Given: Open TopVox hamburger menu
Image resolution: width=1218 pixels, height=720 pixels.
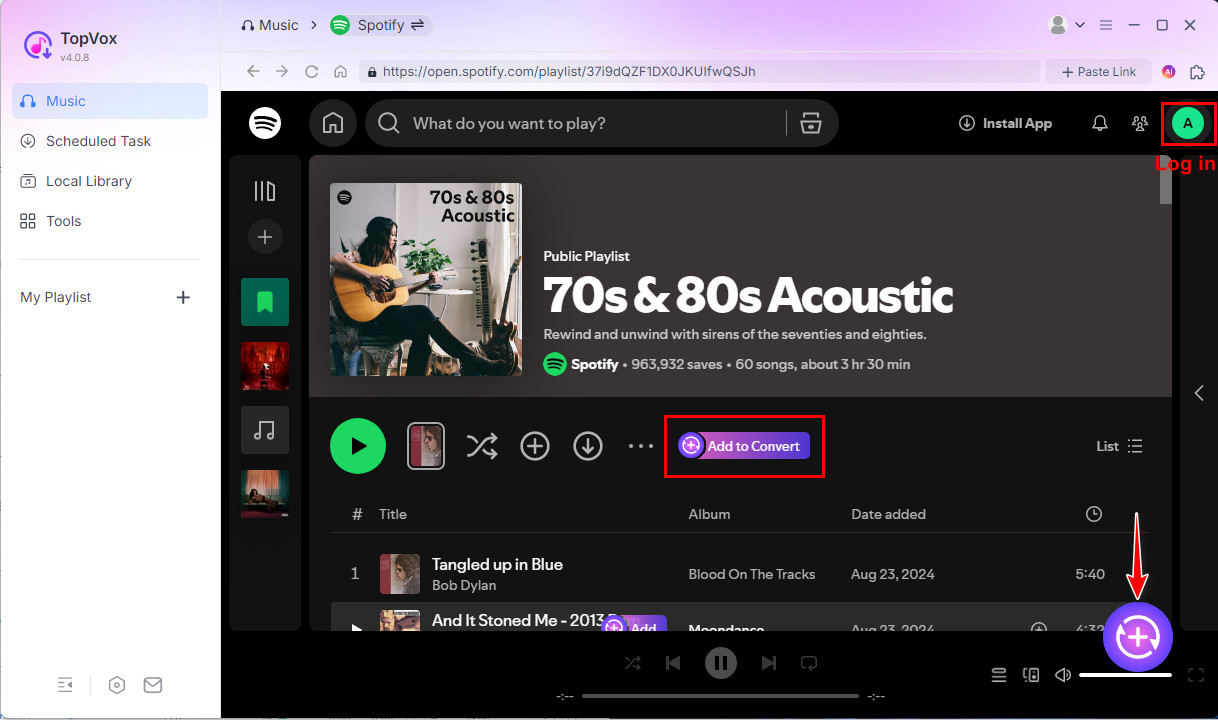Looking at the screenshot, I should [x=1106, y=24].
